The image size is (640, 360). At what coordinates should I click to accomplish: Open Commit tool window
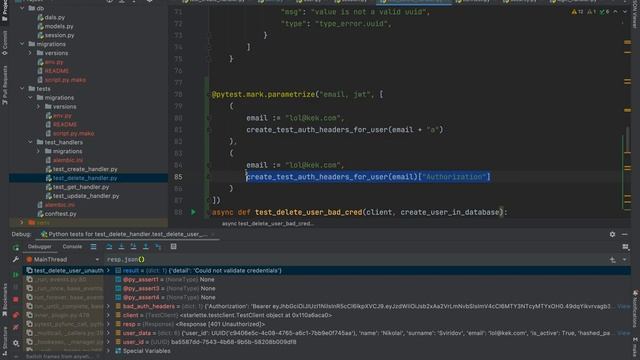pyautogui.click(x=4, y=43)
